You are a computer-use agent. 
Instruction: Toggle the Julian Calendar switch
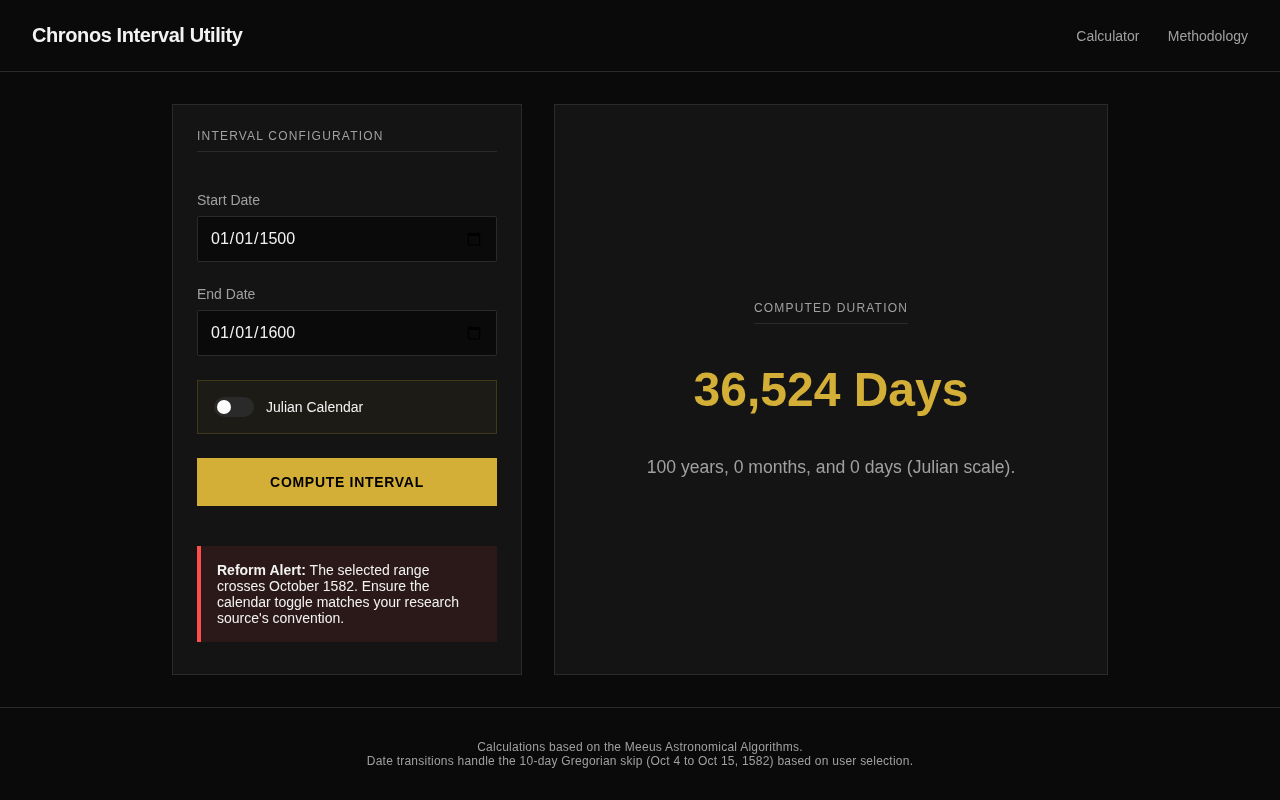pos(234,407)
